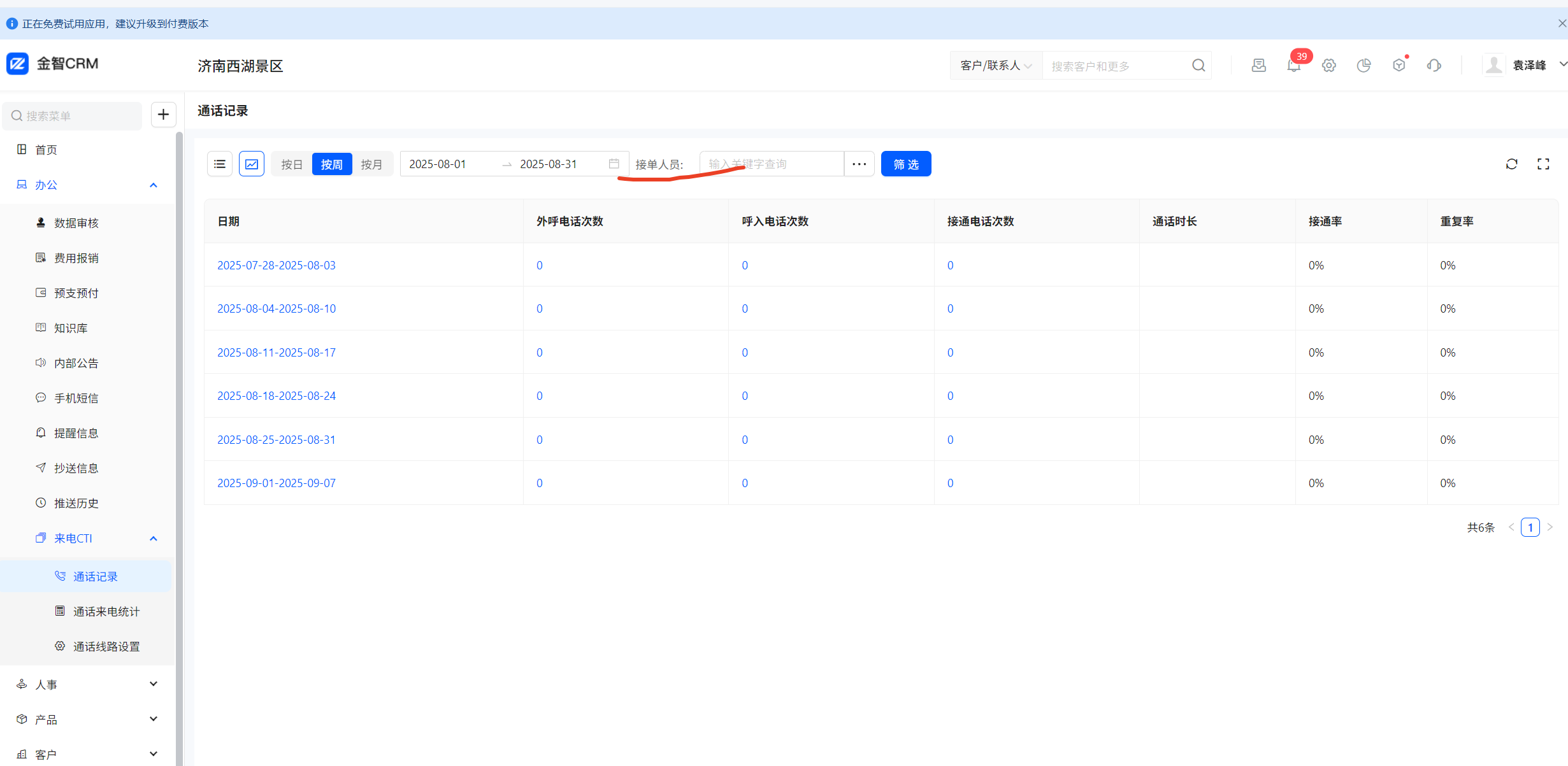Click the pie chart report icon

click(1363, 66)
